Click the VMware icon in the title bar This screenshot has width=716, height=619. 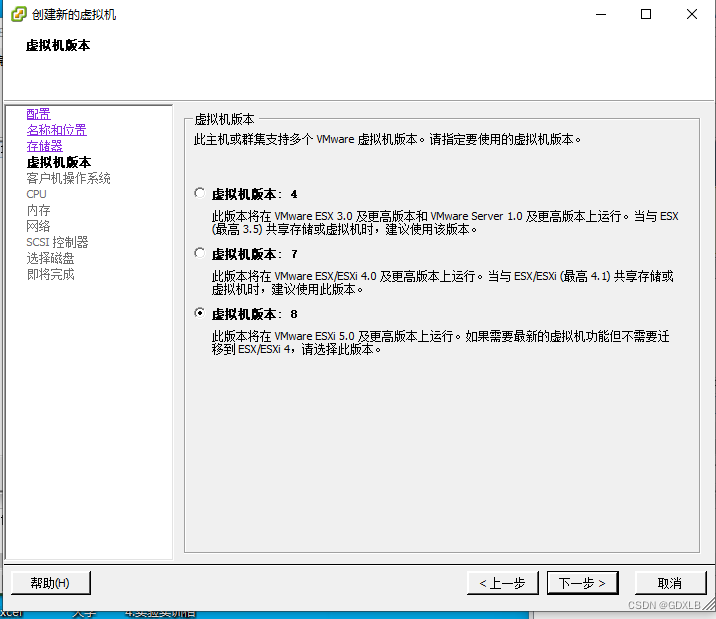click(19, 14)
